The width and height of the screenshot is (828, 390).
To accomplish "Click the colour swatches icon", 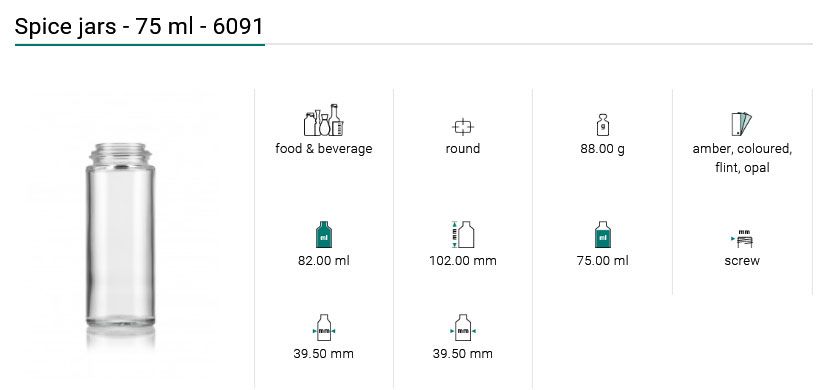I will 742,124.
